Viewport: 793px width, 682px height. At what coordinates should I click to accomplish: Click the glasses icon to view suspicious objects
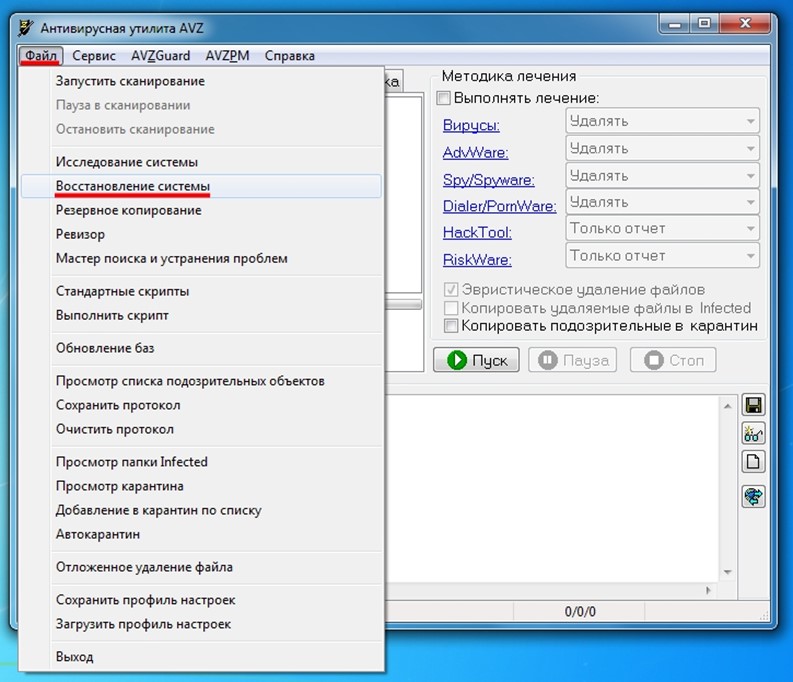pos(753,433)
